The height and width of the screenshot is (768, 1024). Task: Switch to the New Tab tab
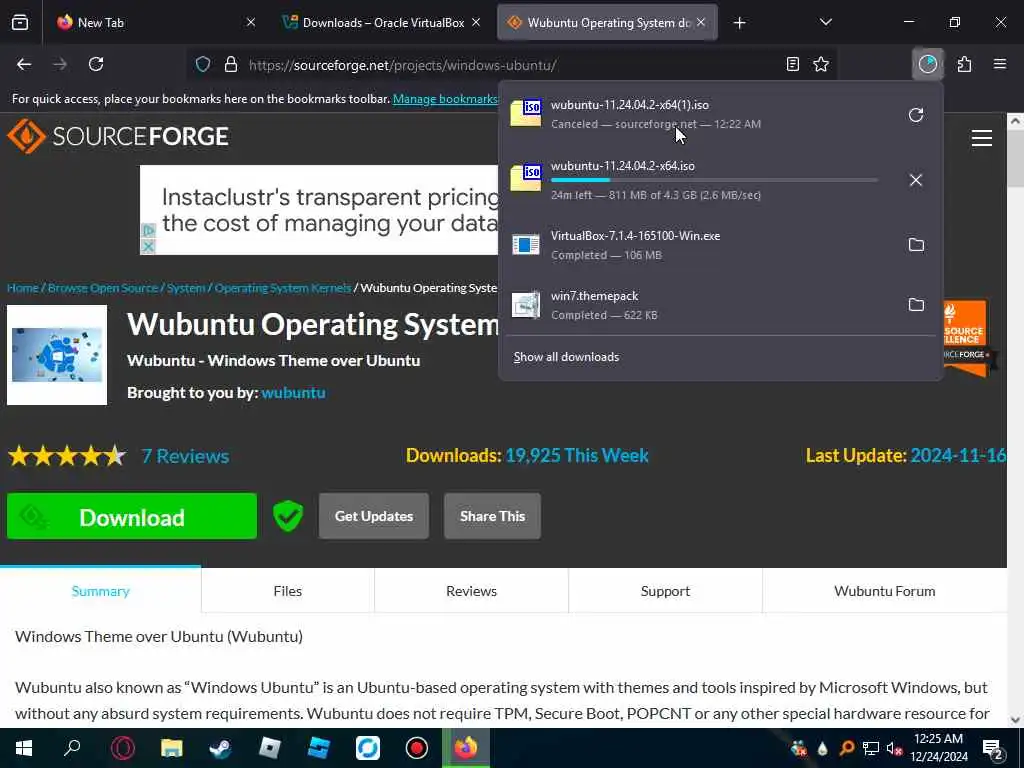coord(153,22)
